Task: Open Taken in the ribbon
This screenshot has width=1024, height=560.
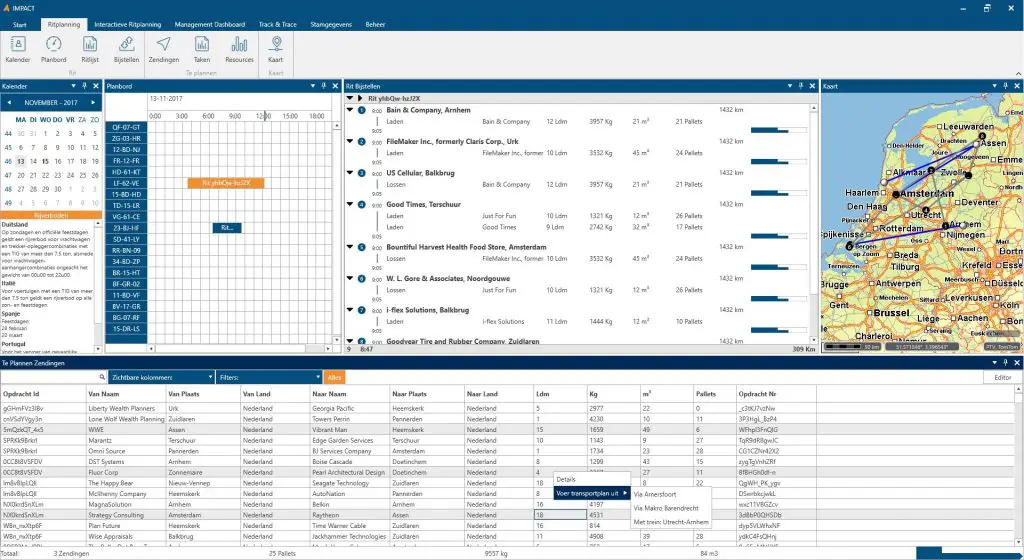Action: 202,47
